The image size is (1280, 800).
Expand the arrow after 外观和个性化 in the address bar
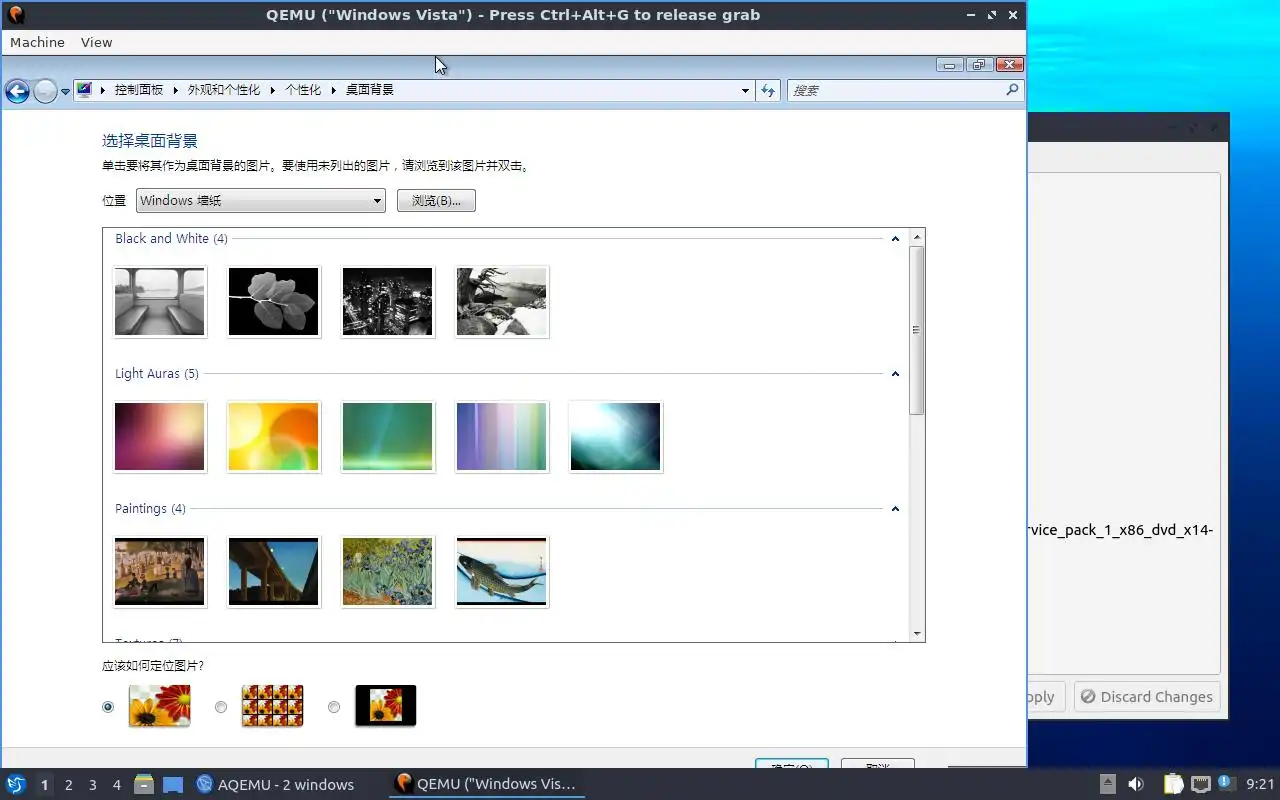coord(272,90)
